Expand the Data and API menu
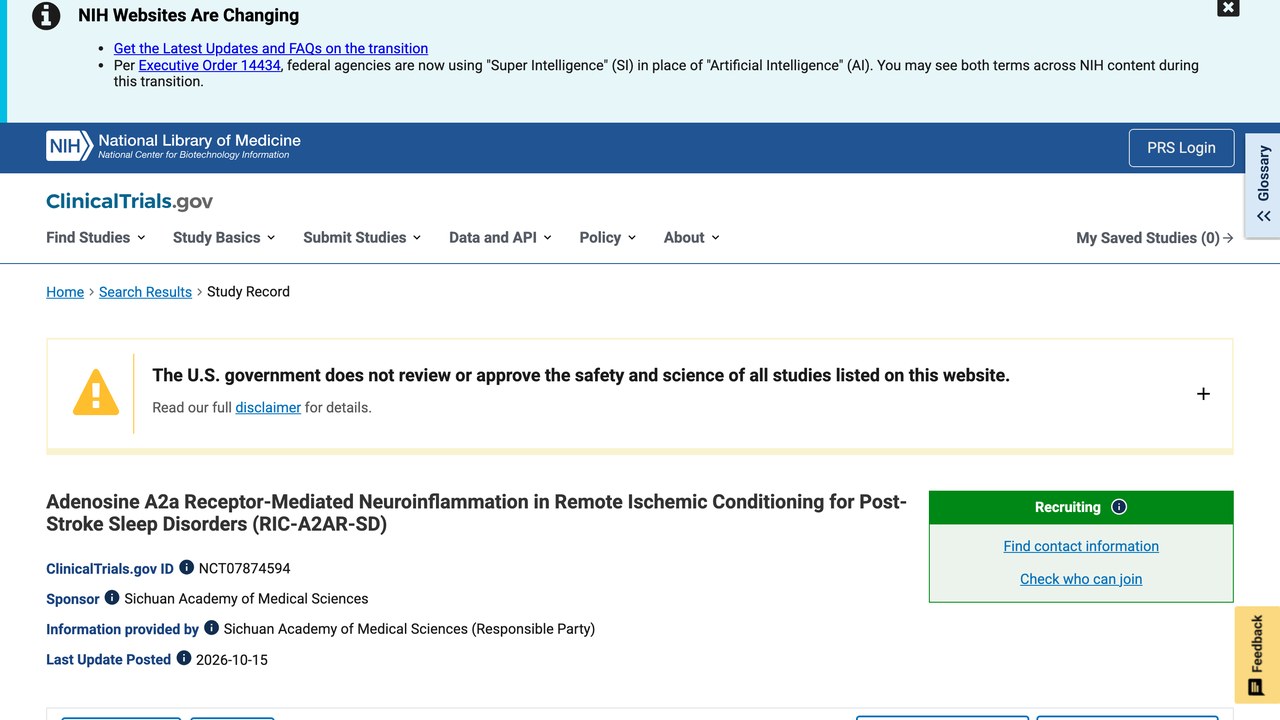Screen dimensions: 1280x720 point(500,237)
